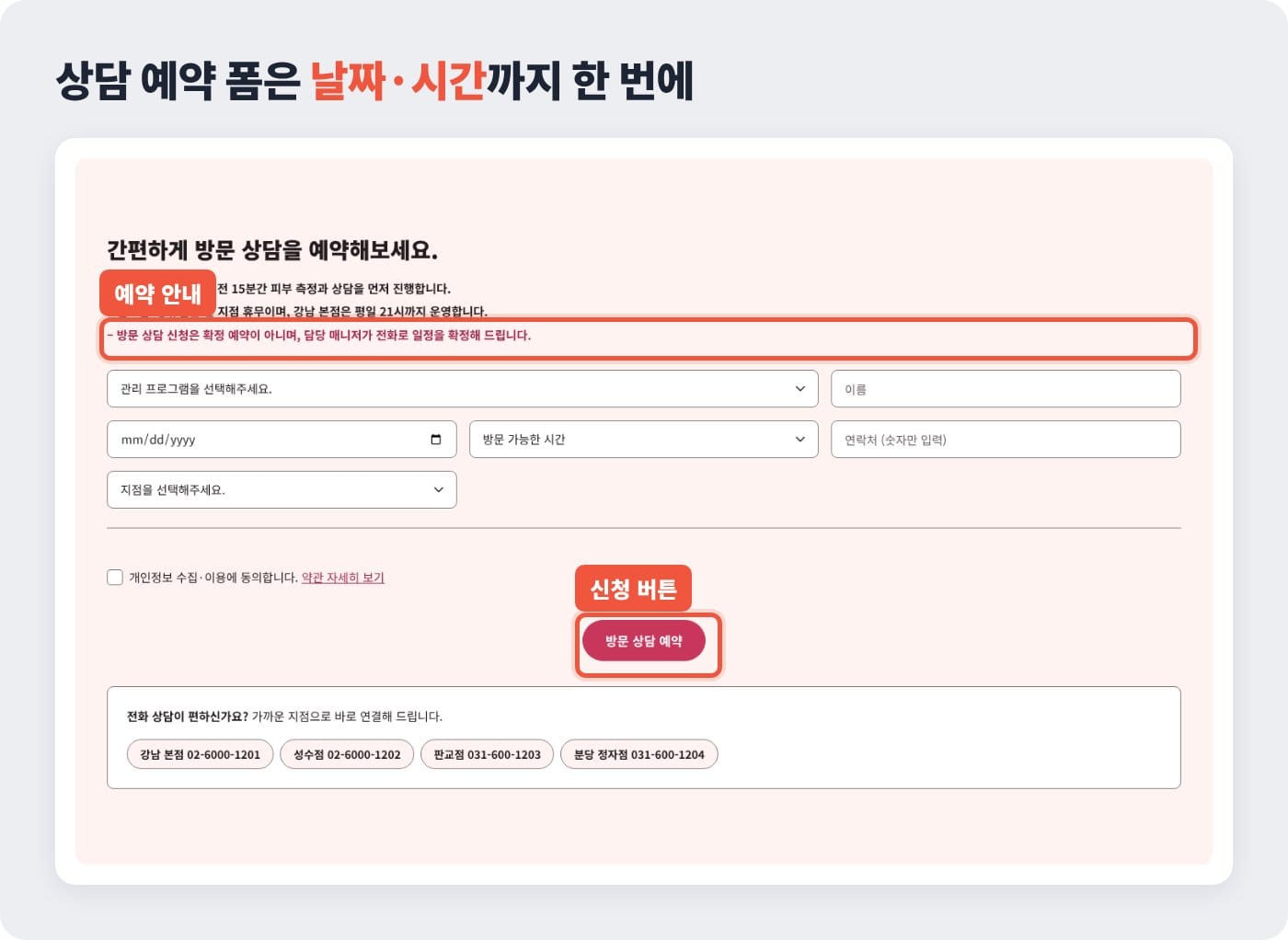
Task: Check the 개인정보 수집·이용 동의 checkbox
Action: pyautogui.click(x=115, y=578)
